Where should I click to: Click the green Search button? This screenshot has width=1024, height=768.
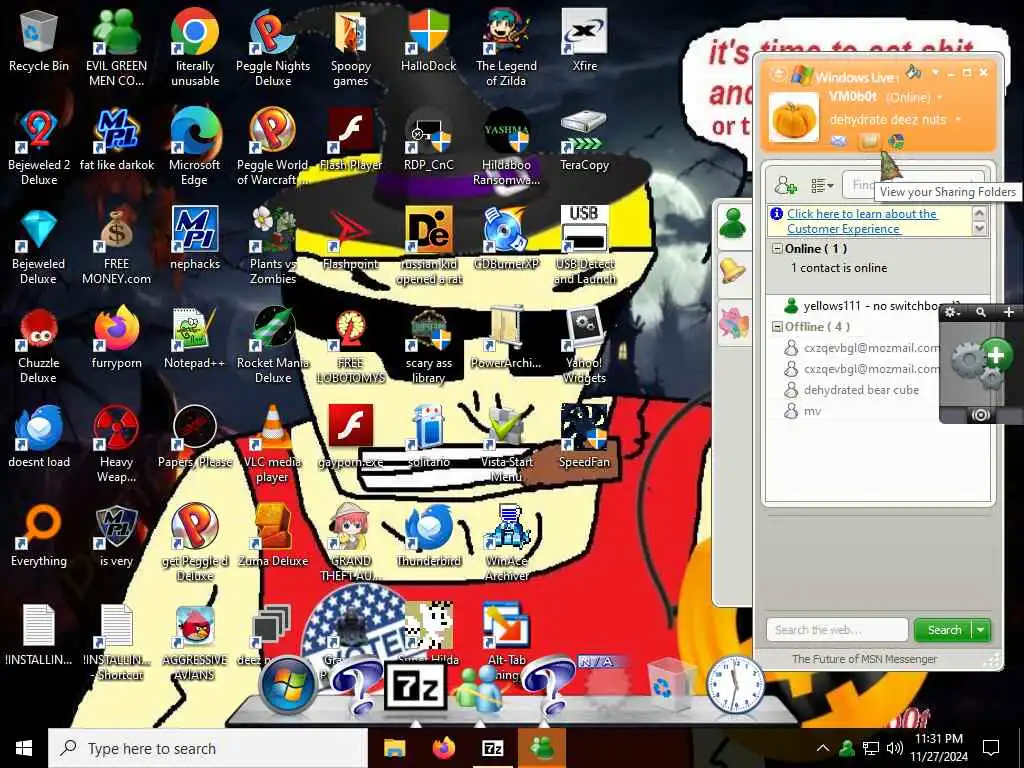click(944, 630)
